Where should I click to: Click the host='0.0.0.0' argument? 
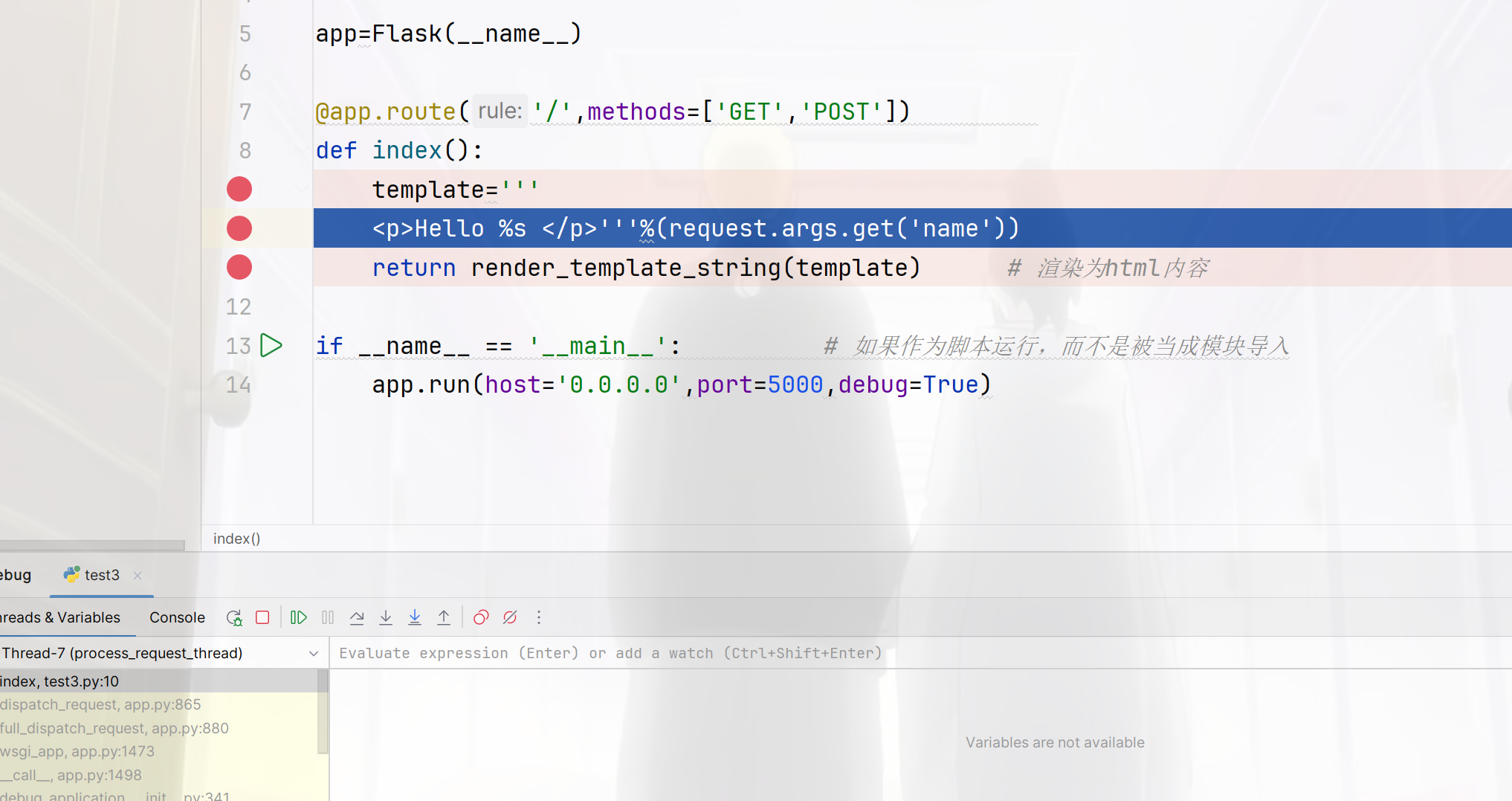click(583, 385)
